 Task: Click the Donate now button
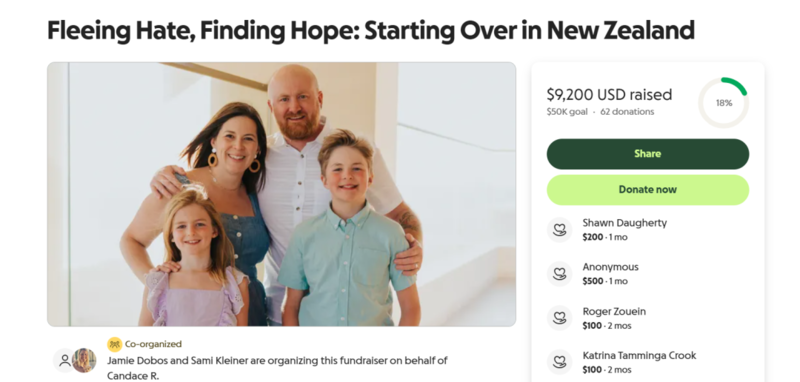[x=647, y=190]
